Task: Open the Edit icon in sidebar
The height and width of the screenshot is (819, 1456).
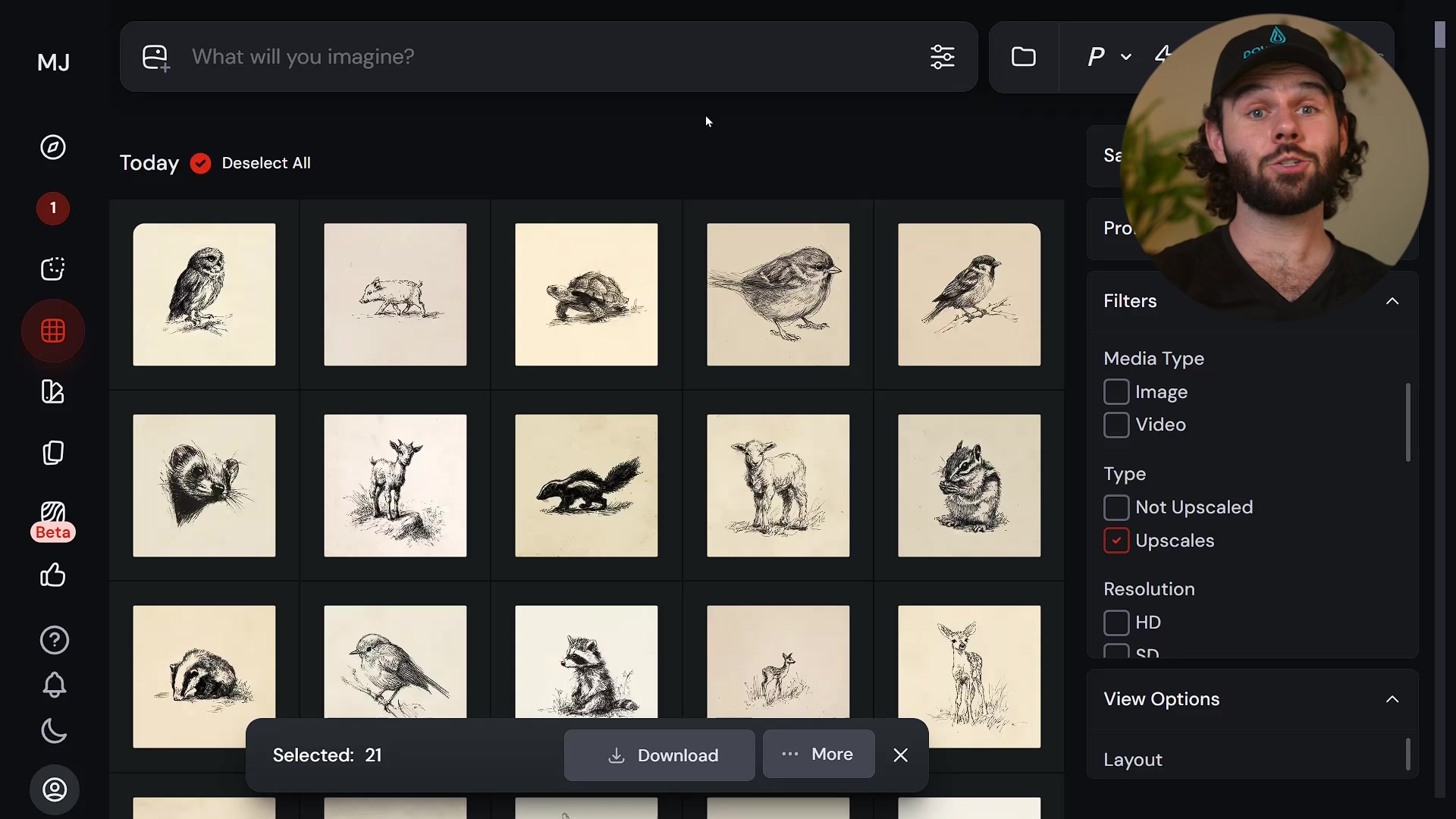Action: [53, 392]
